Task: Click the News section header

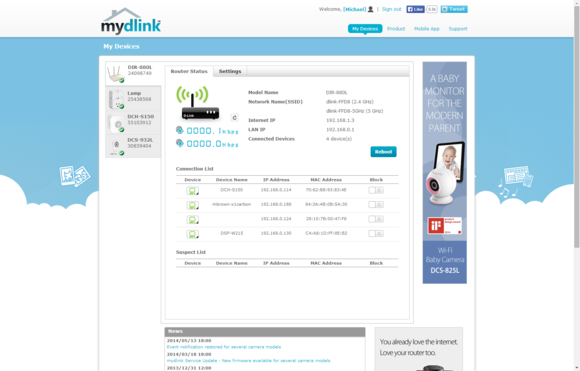Action: [x=265, y=331]
